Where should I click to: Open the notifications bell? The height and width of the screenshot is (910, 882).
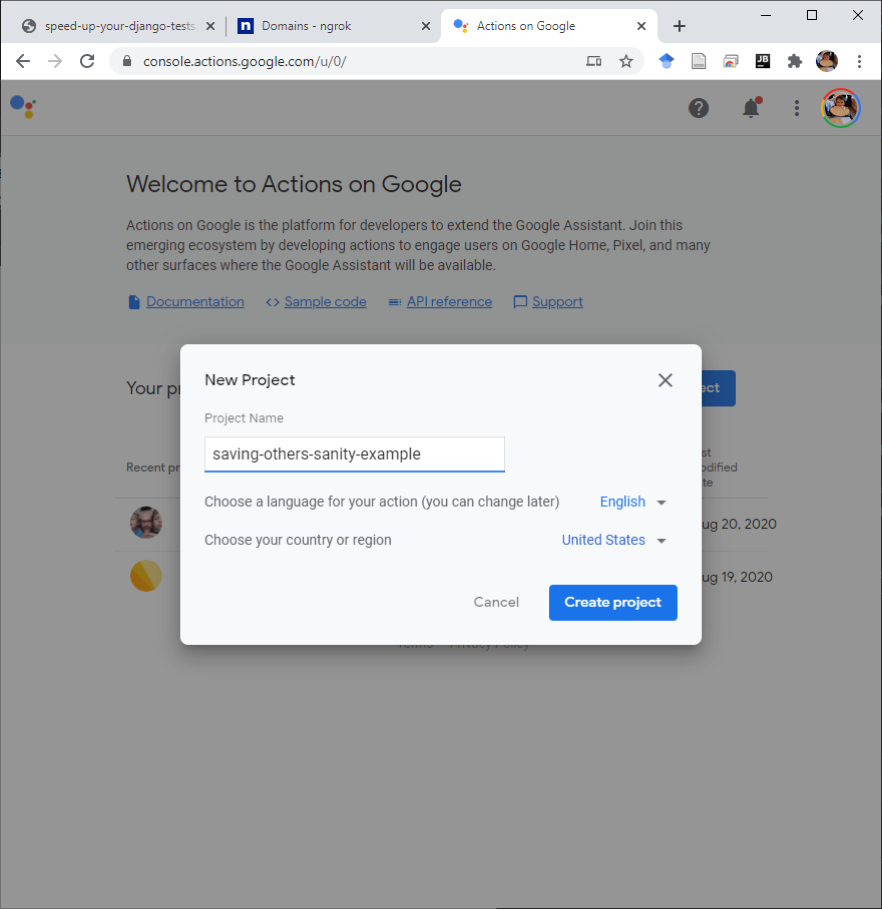click(x=751, y=108)
